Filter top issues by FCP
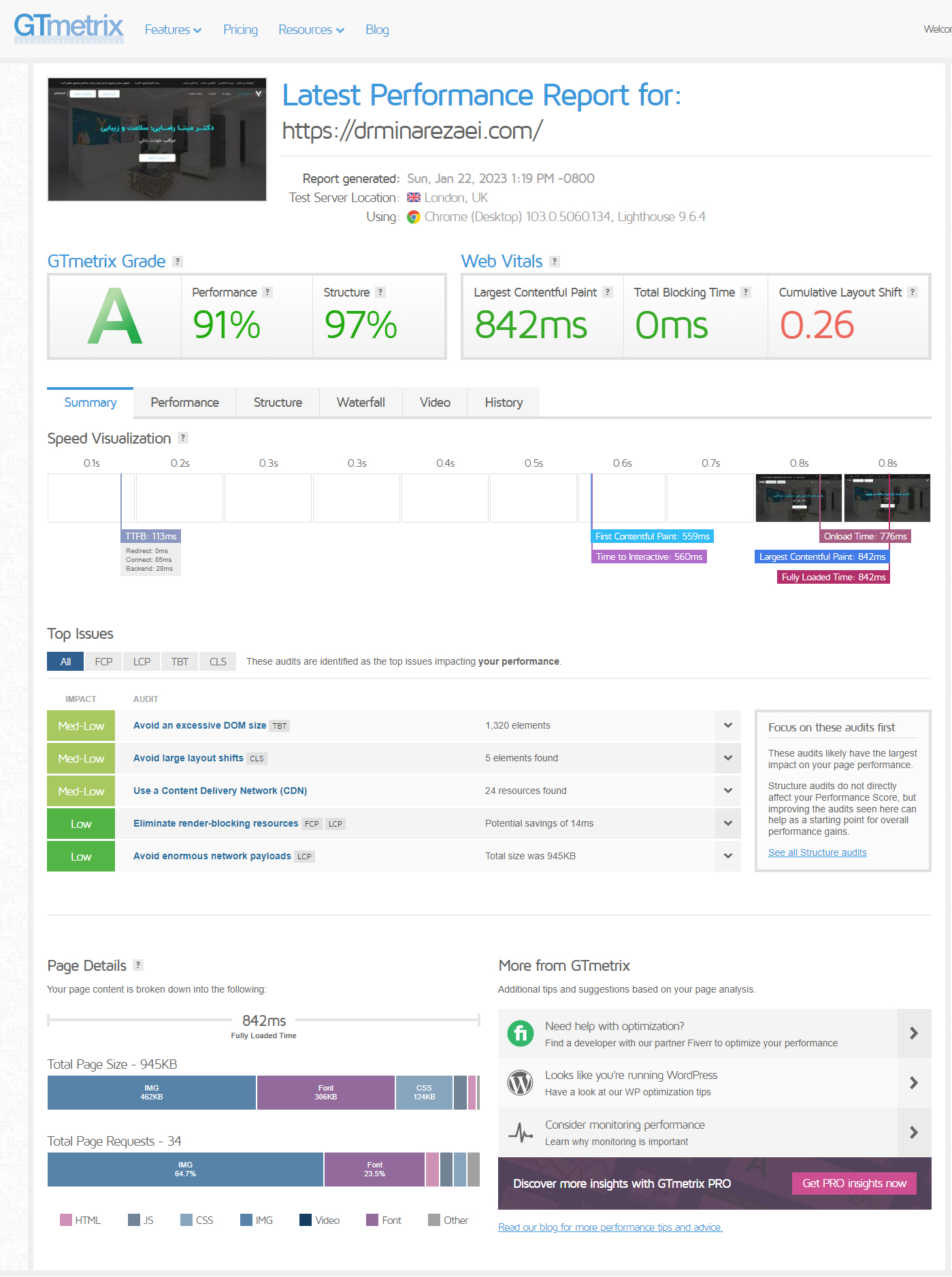The height and width of the screenshot is (1277, 952). [103, 661]
